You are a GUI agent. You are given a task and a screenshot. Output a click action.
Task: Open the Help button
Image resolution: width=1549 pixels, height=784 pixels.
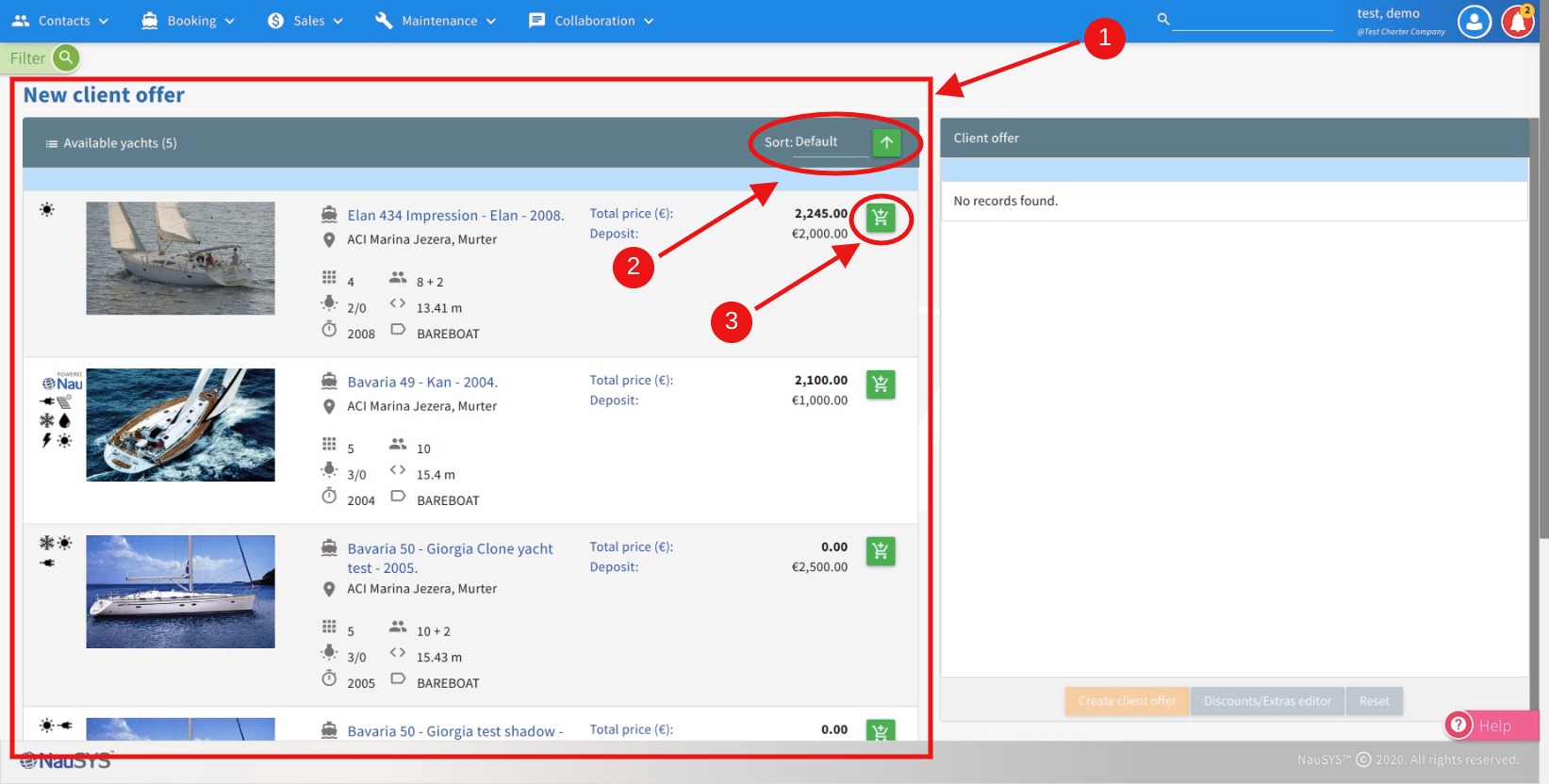click(1491, 726)
